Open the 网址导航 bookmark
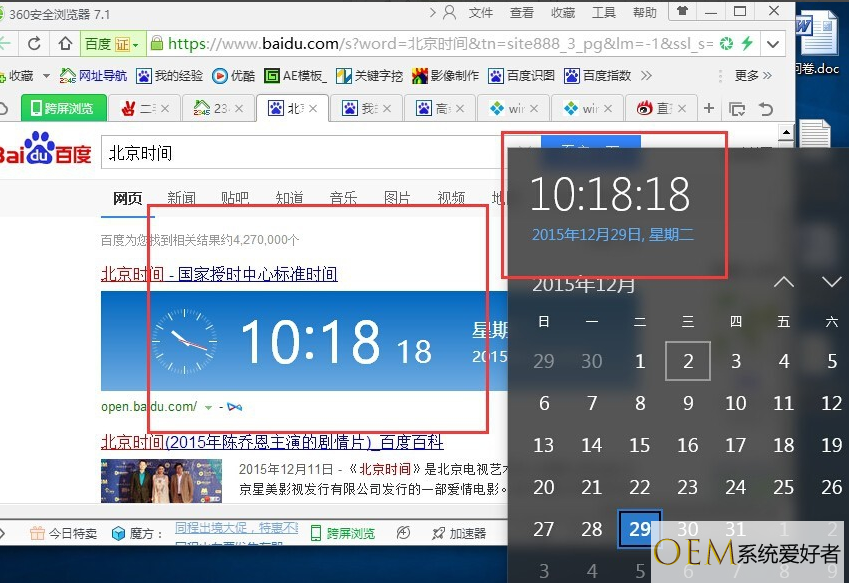The width and height of the screenshot is (849, 583). [x=93, y=76]
